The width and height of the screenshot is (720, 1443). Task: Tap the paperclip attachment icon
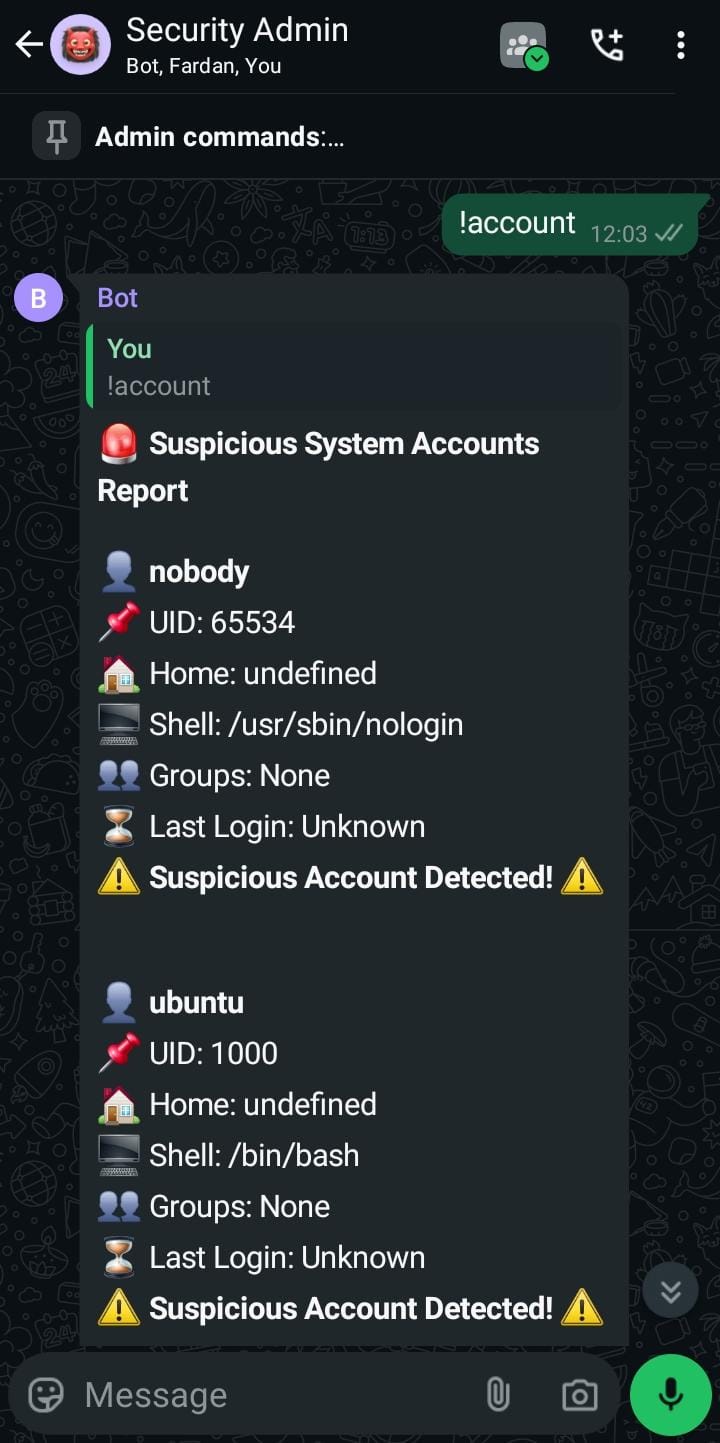(x=498, y=1395)
